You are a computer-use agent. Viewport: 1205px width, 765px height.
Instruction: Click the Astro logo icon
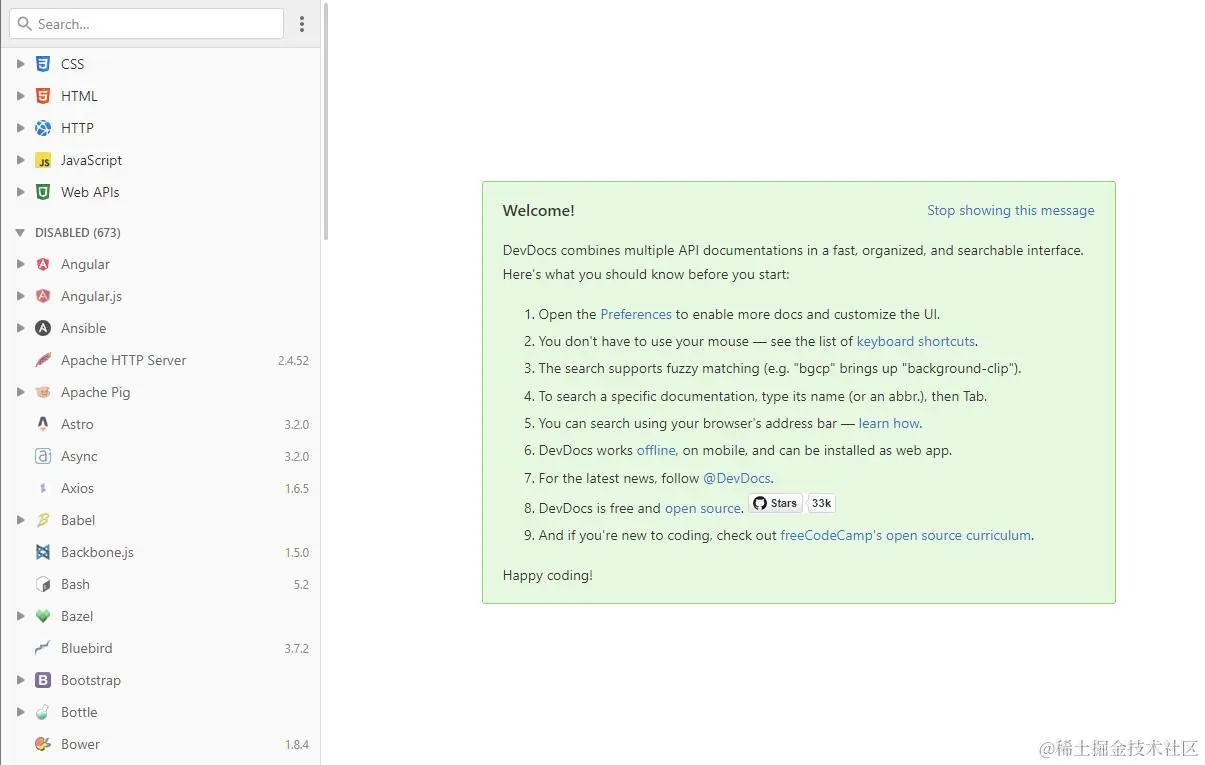43,424
